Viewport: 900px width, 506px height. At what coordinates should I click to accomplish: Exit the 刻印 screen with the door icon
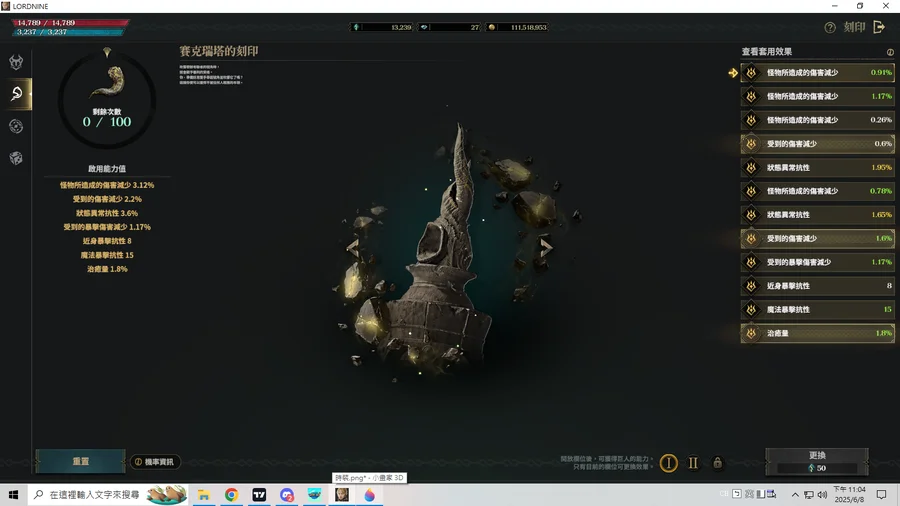[879, 27]
